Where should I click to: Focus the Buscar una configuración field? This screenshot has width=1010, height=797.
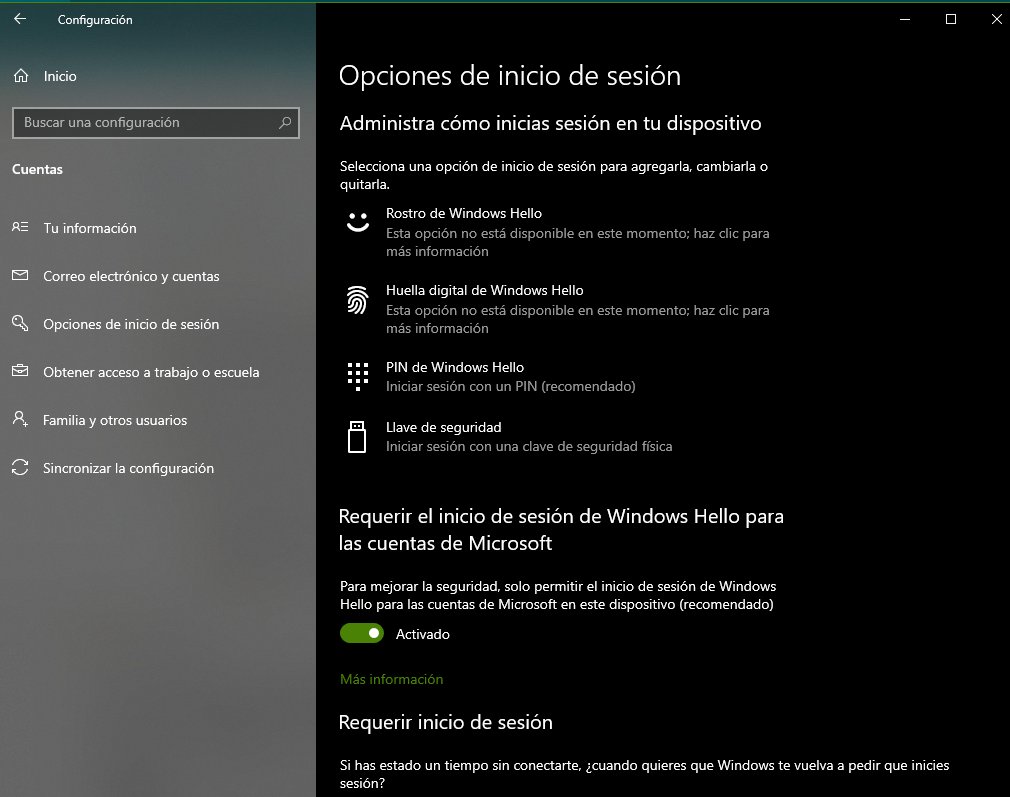tap(156, 122)
